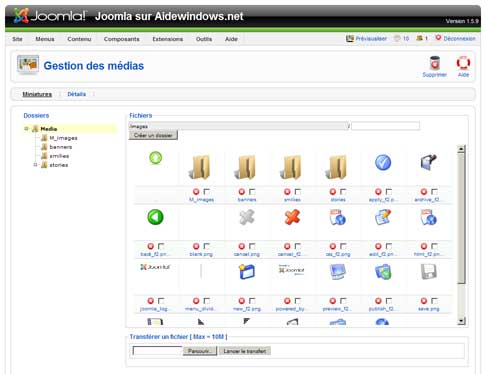Check the banners folder checkbox
The image size is (486, 374).
tap(252, 192)
